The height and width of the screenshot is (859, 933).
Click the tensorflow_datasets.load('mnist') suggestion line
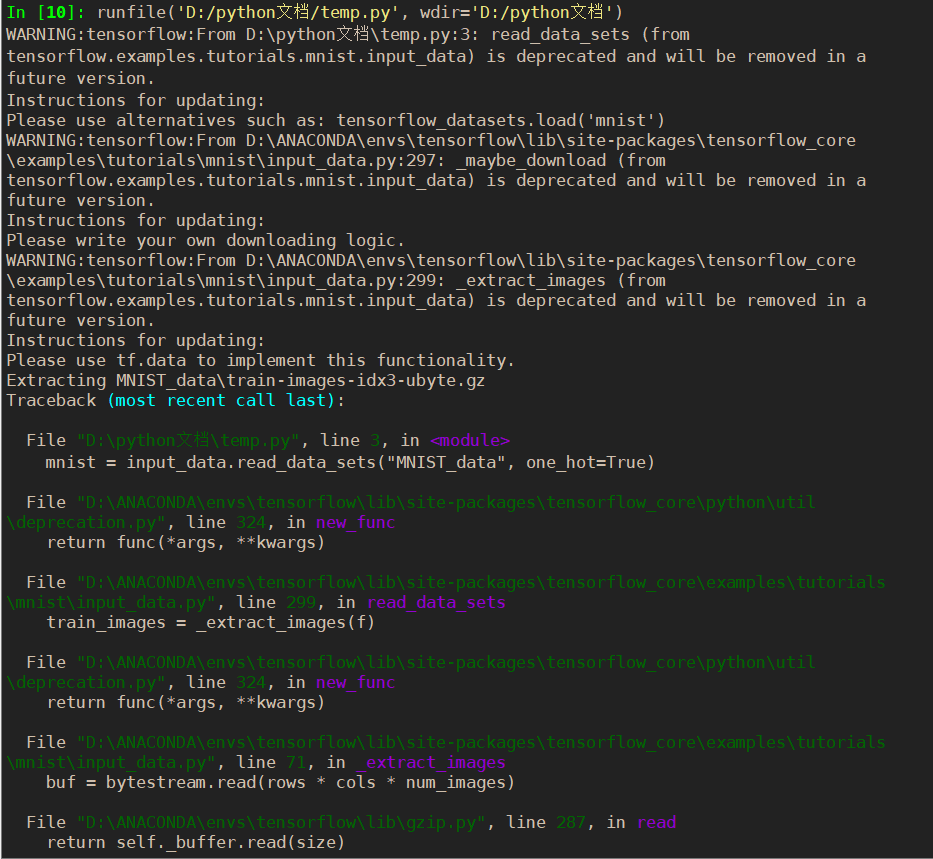coord(335,121)
